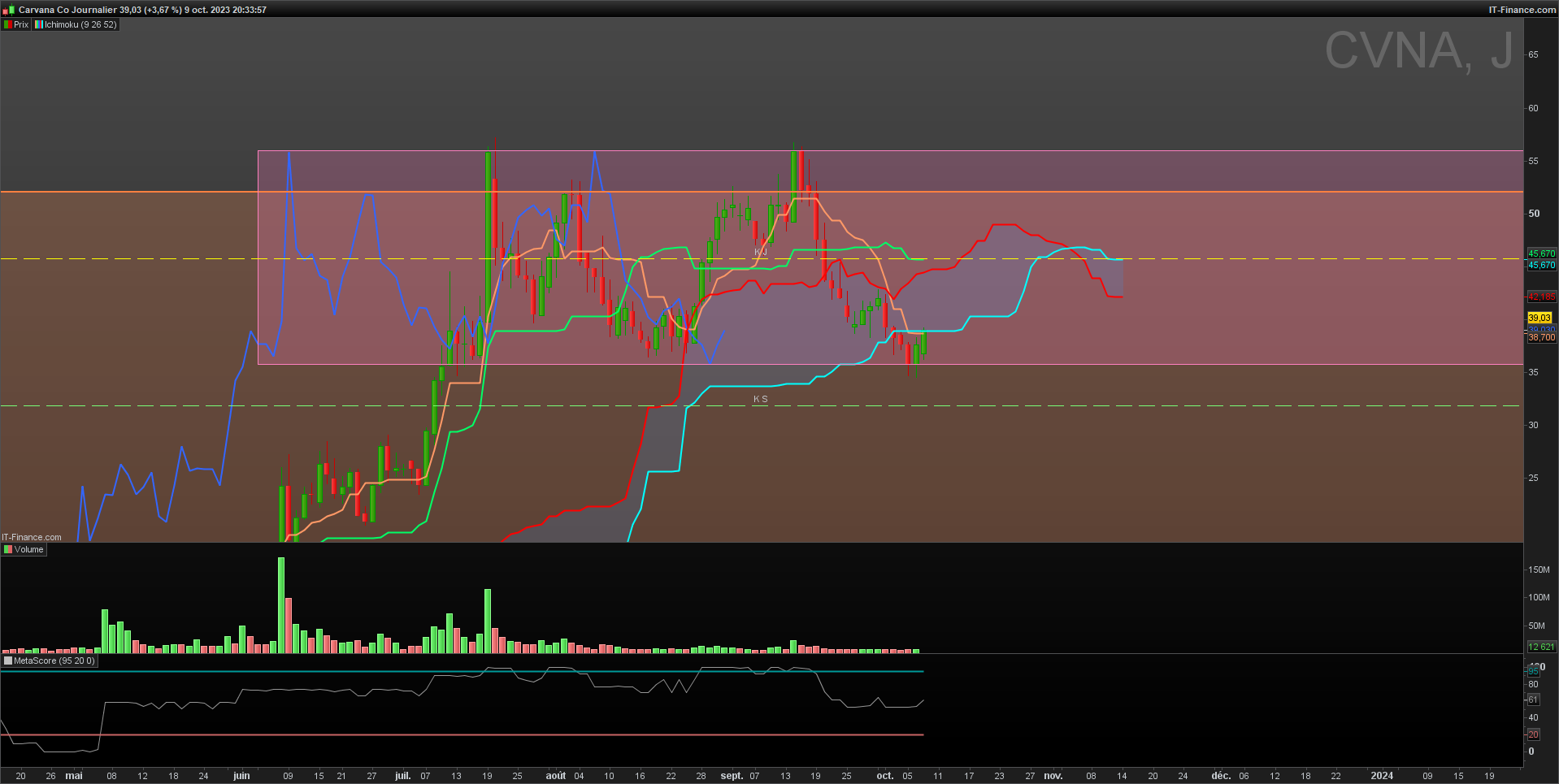1559x784 pixels.
Task: Click the MetaScore 61 value label
Action: pos(1533,700)
